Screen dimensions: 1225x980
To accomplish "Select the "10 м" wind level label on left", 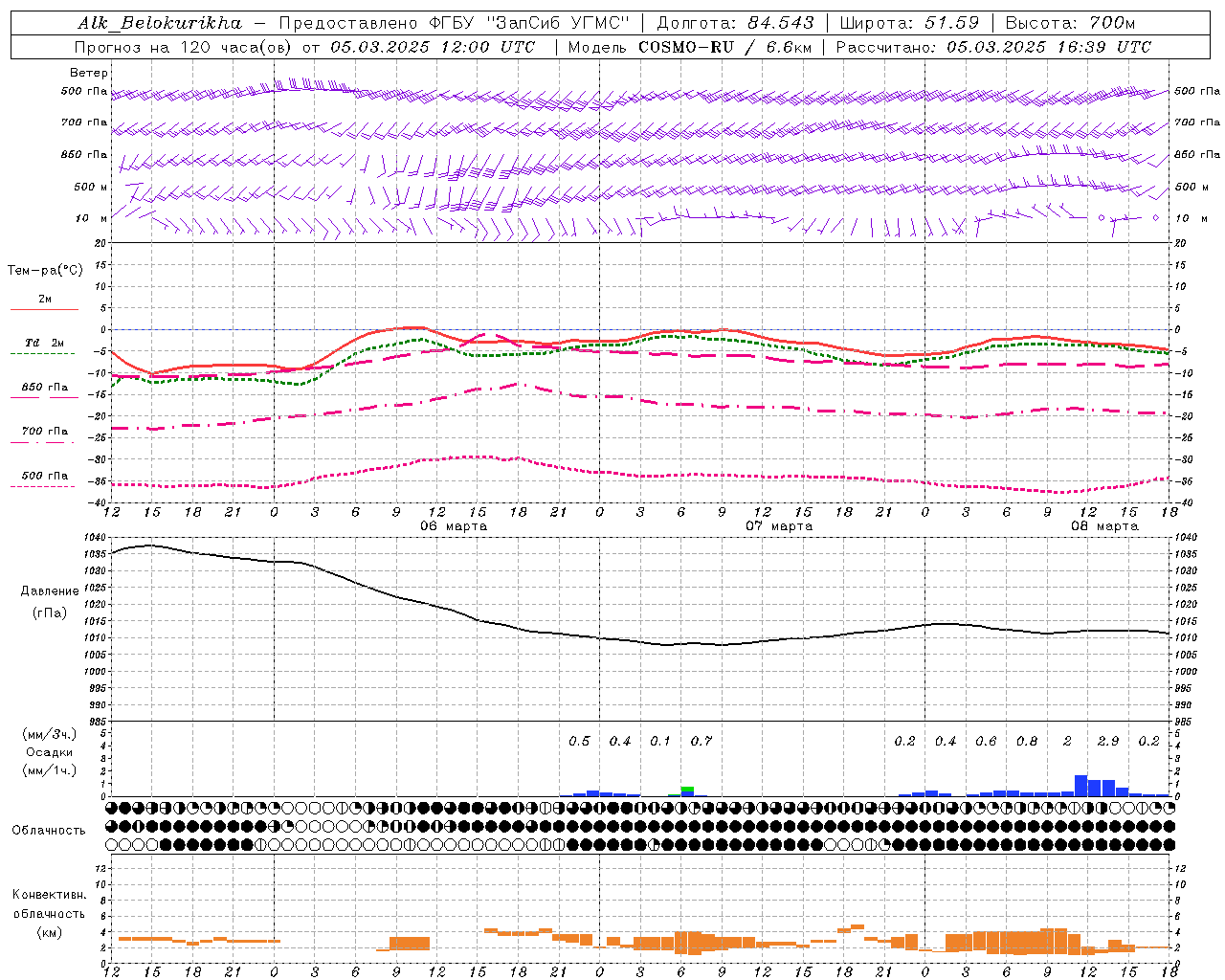I will pos(92,218).
